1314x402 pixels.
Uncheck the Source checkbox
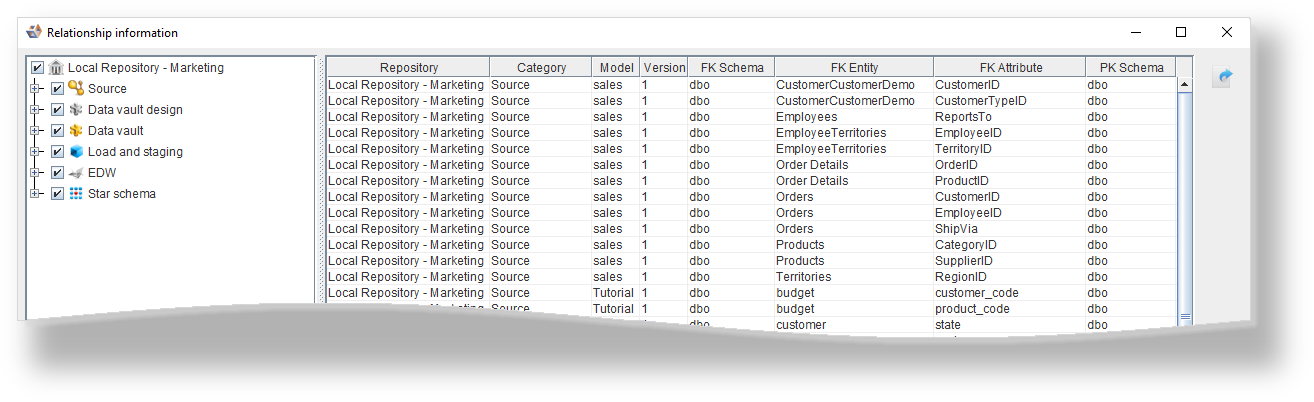pyautogui.click(x=57, y=88)
